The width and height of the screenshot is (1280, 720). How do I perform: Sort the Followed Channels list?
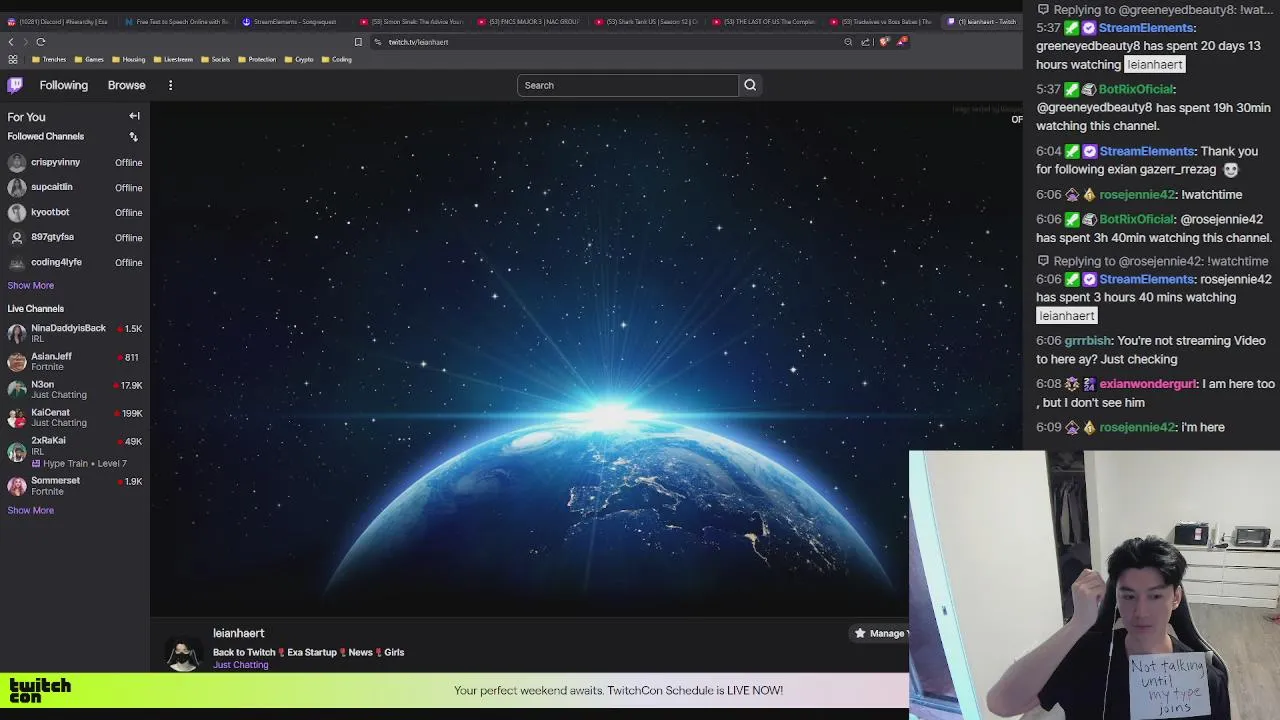133,136
